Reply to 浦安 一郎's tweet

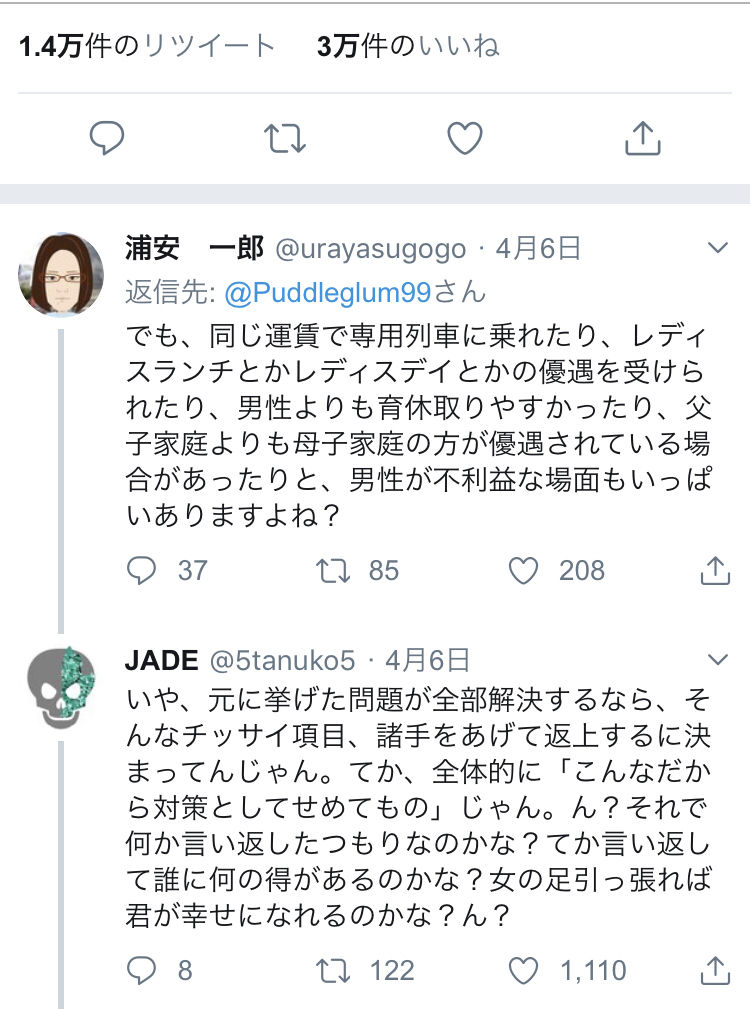(x=143, y=570)
